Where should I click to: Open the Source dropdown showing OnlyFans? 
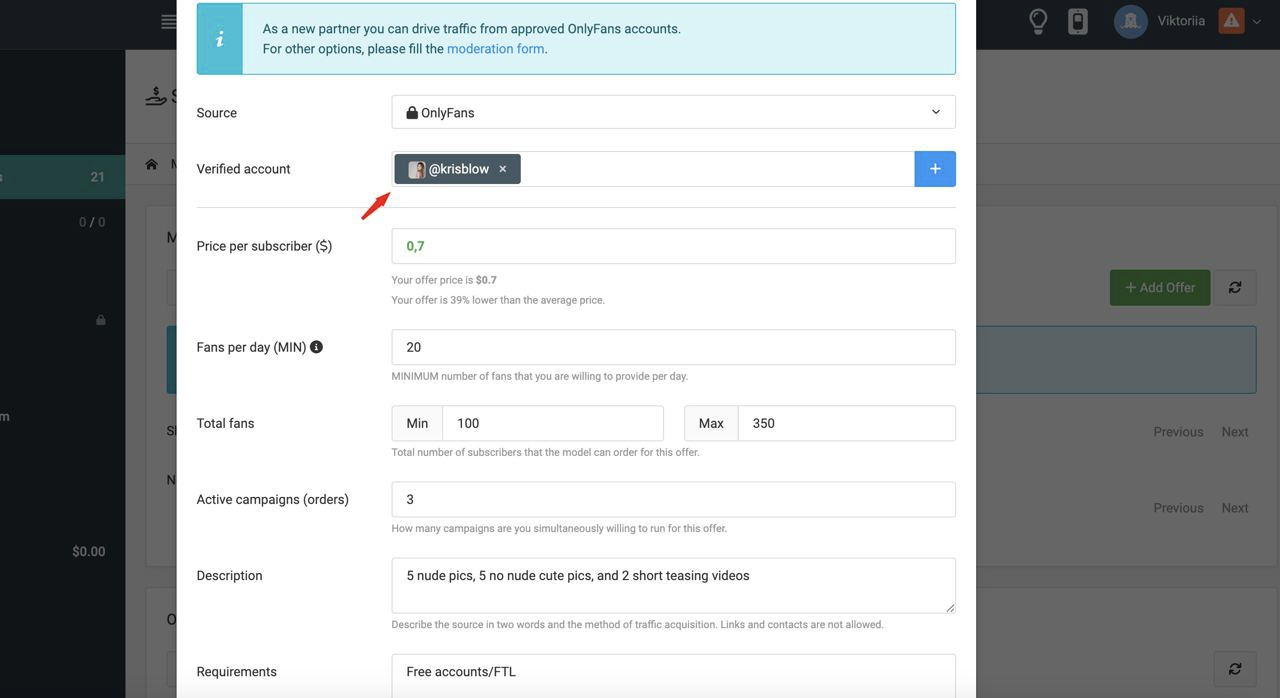click(x=673, y=112)
